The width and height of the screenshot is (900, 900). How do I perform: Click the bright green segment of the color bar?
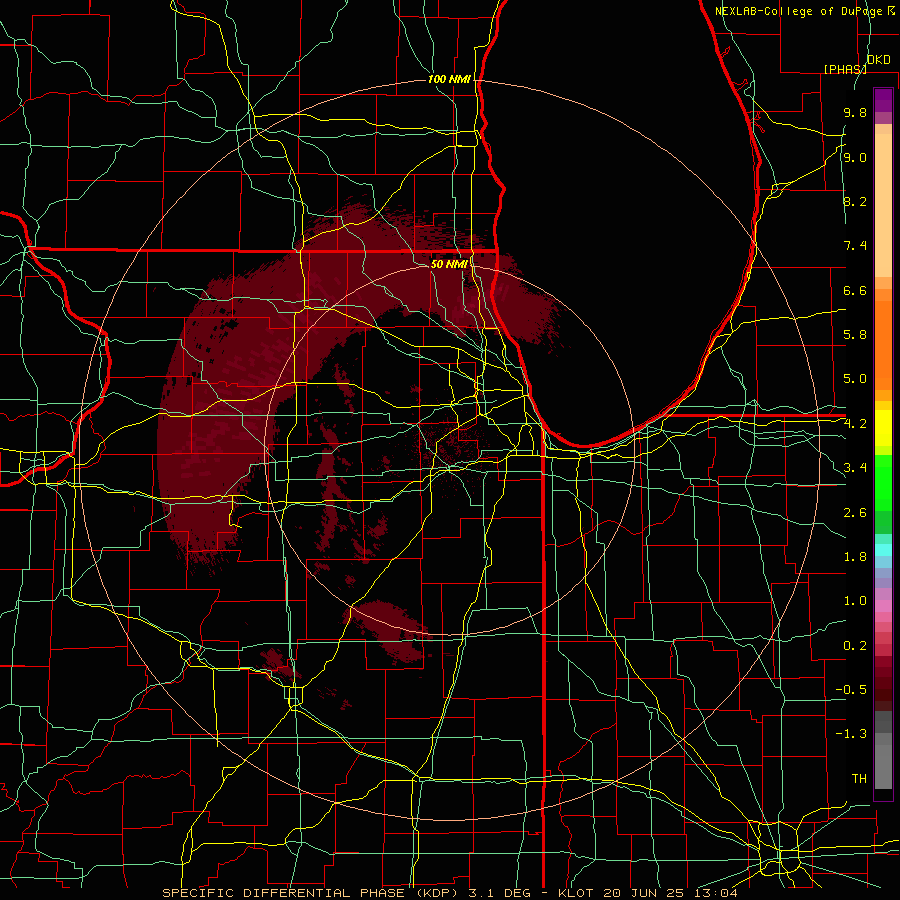[883, 482]
